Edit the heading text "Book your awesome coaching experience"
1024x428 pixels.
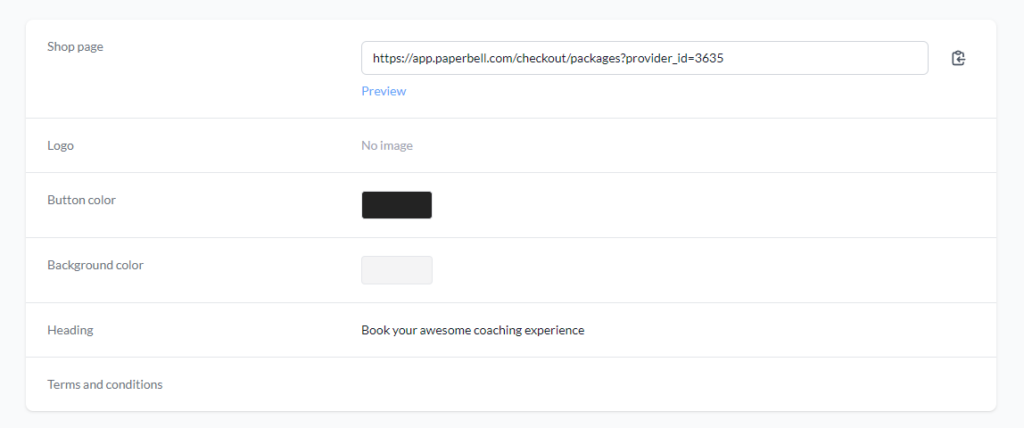(x=472, y=330)
